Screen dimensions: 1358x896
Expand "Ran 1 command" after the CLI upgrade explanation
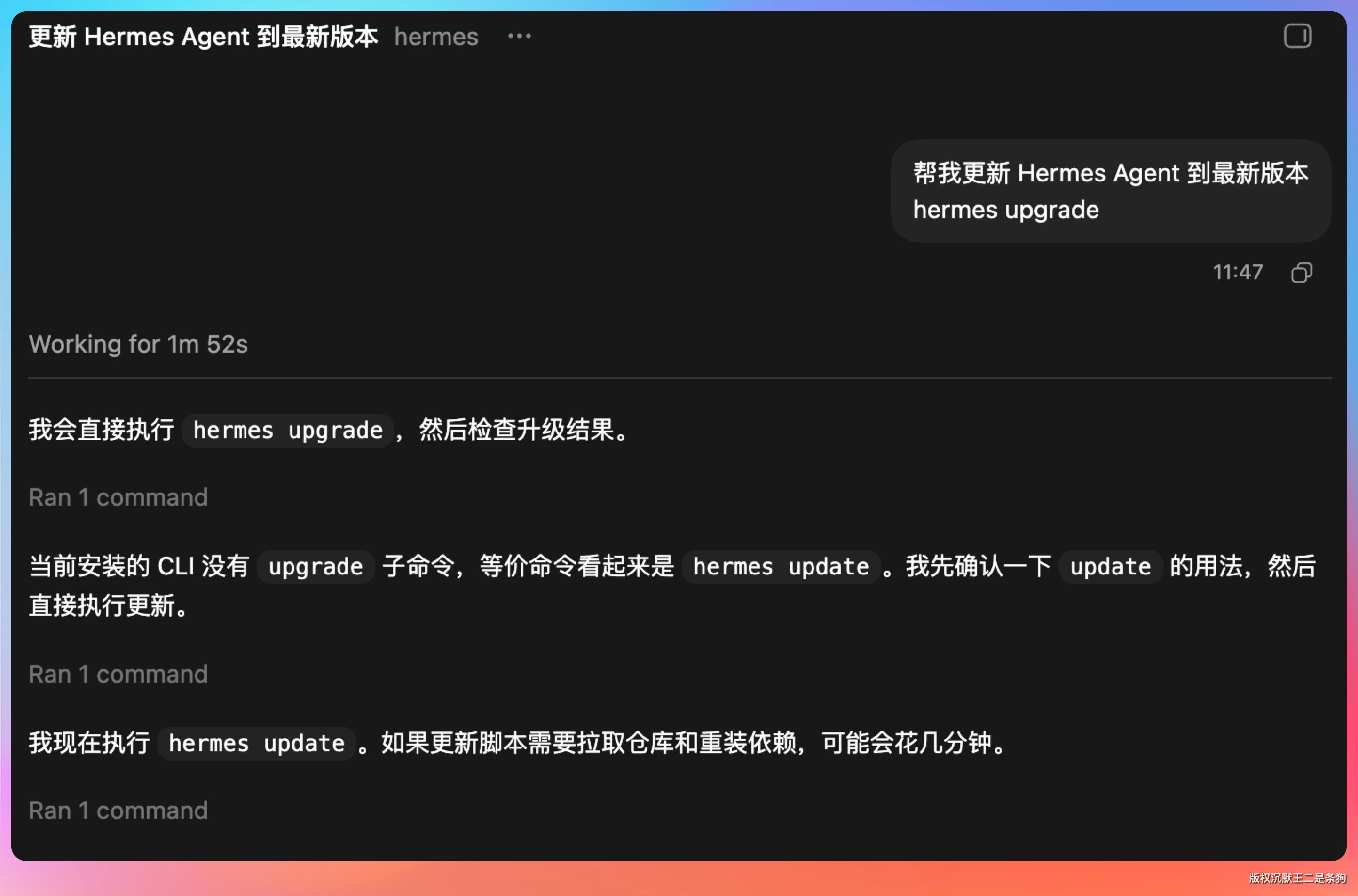[x=118, y=674]
